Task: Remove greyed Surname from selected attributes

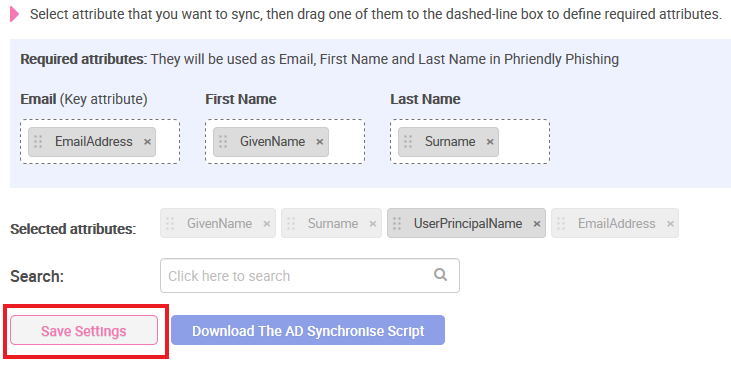Action: pos(373,224)
